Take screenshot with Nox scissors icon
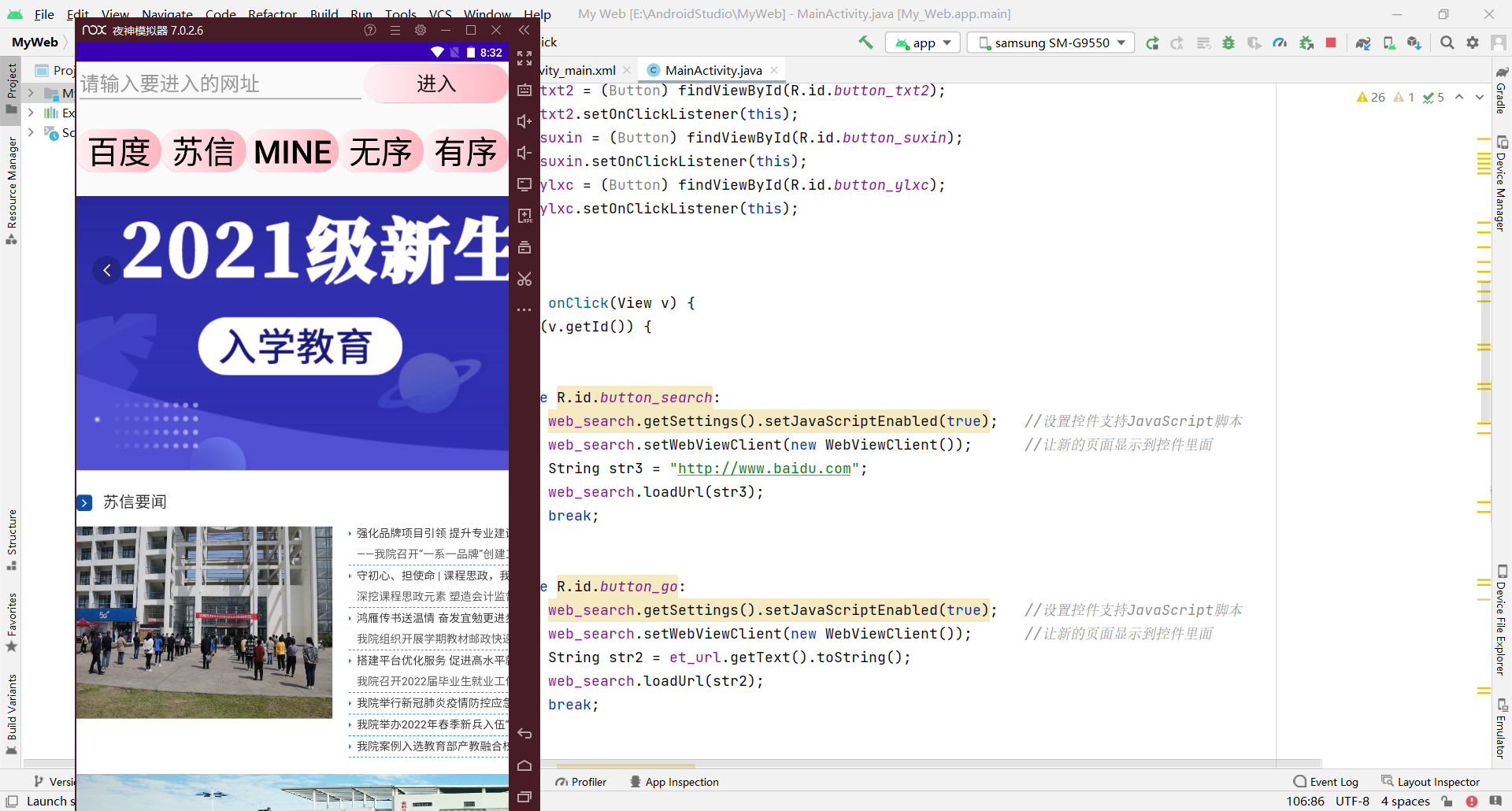1512x811 pixels. click(x=524, y=279)
